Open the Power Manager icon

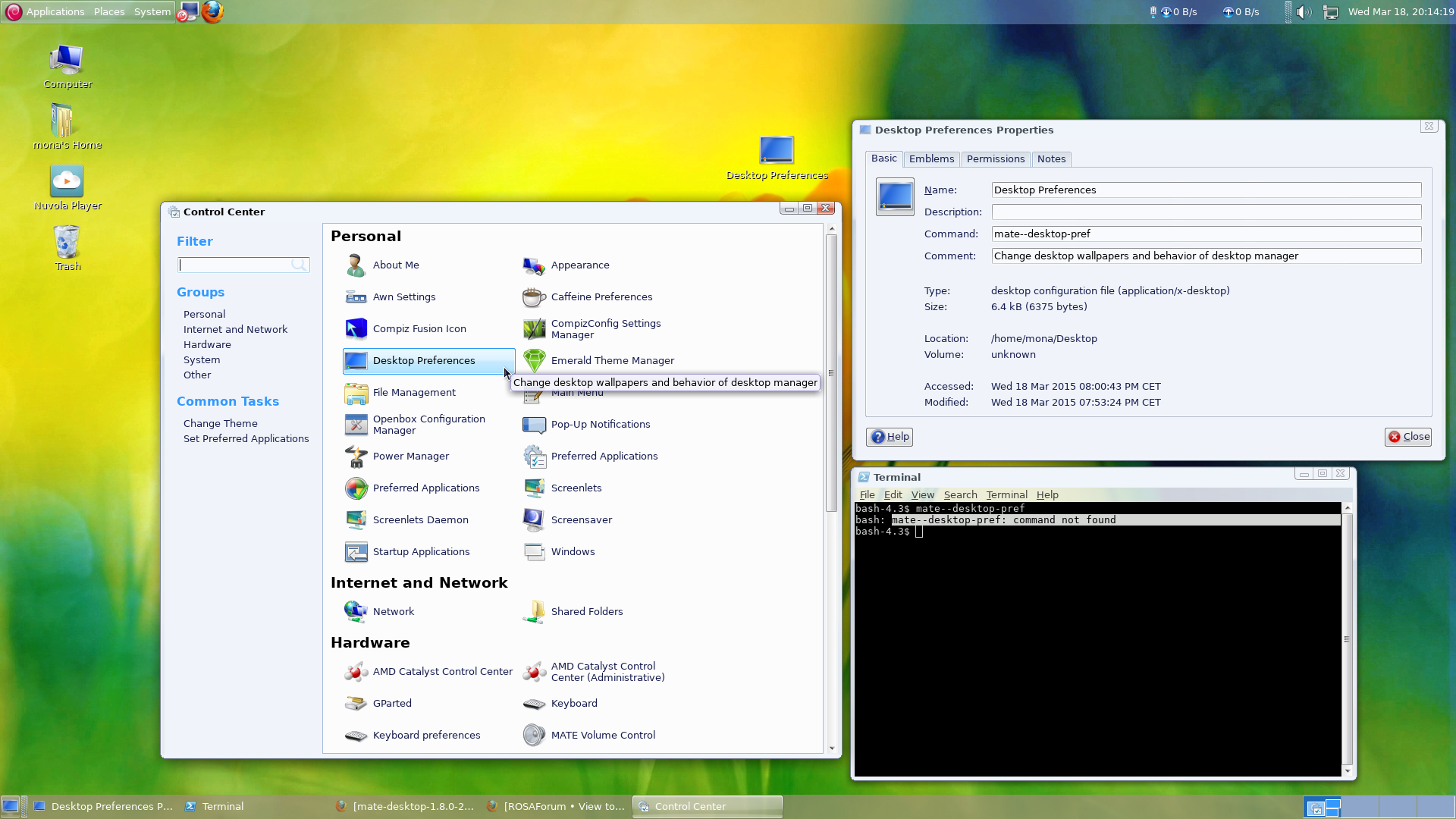coord(356,457)
